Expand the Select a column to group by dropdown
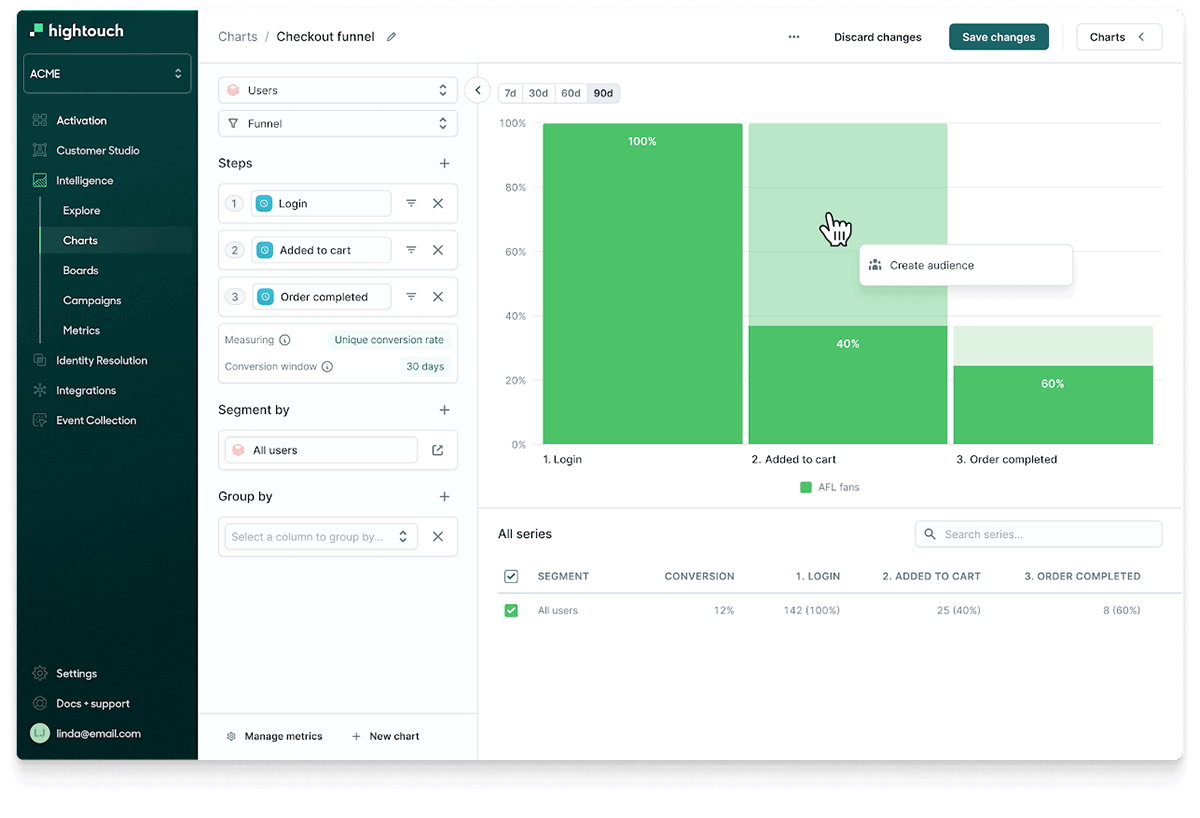This screenshot has width=1200, height=818. [320, 537]
